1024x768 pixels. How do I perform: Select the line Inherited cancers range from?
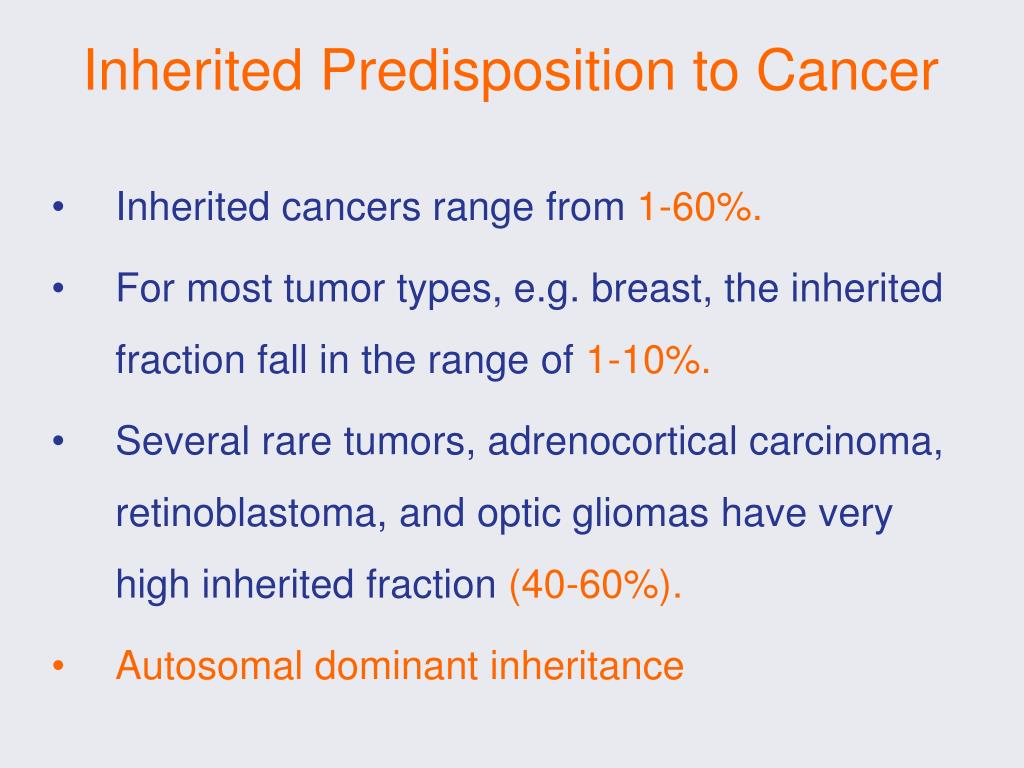(370, 207)
